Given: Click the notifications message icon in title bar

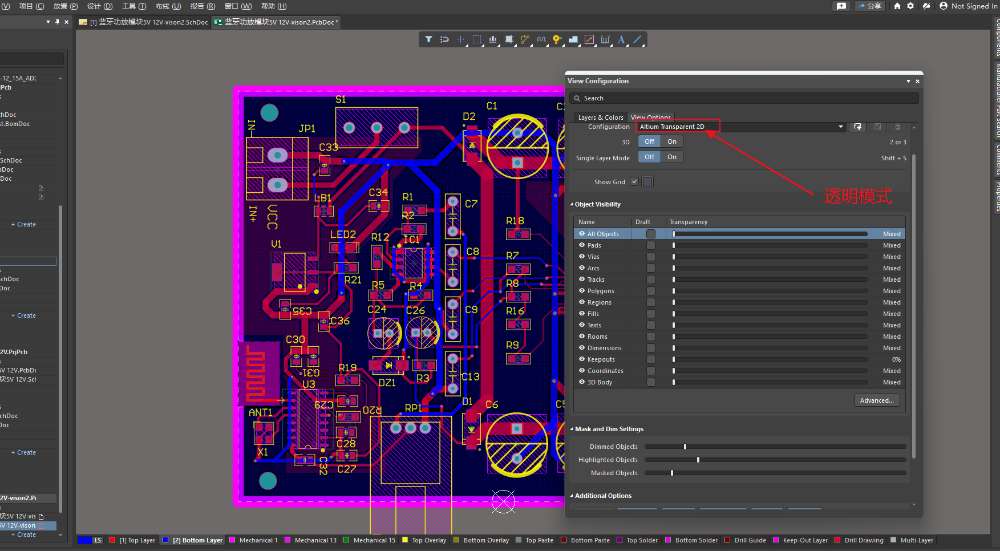Looking at the screenshot, I should pos(841,6).
